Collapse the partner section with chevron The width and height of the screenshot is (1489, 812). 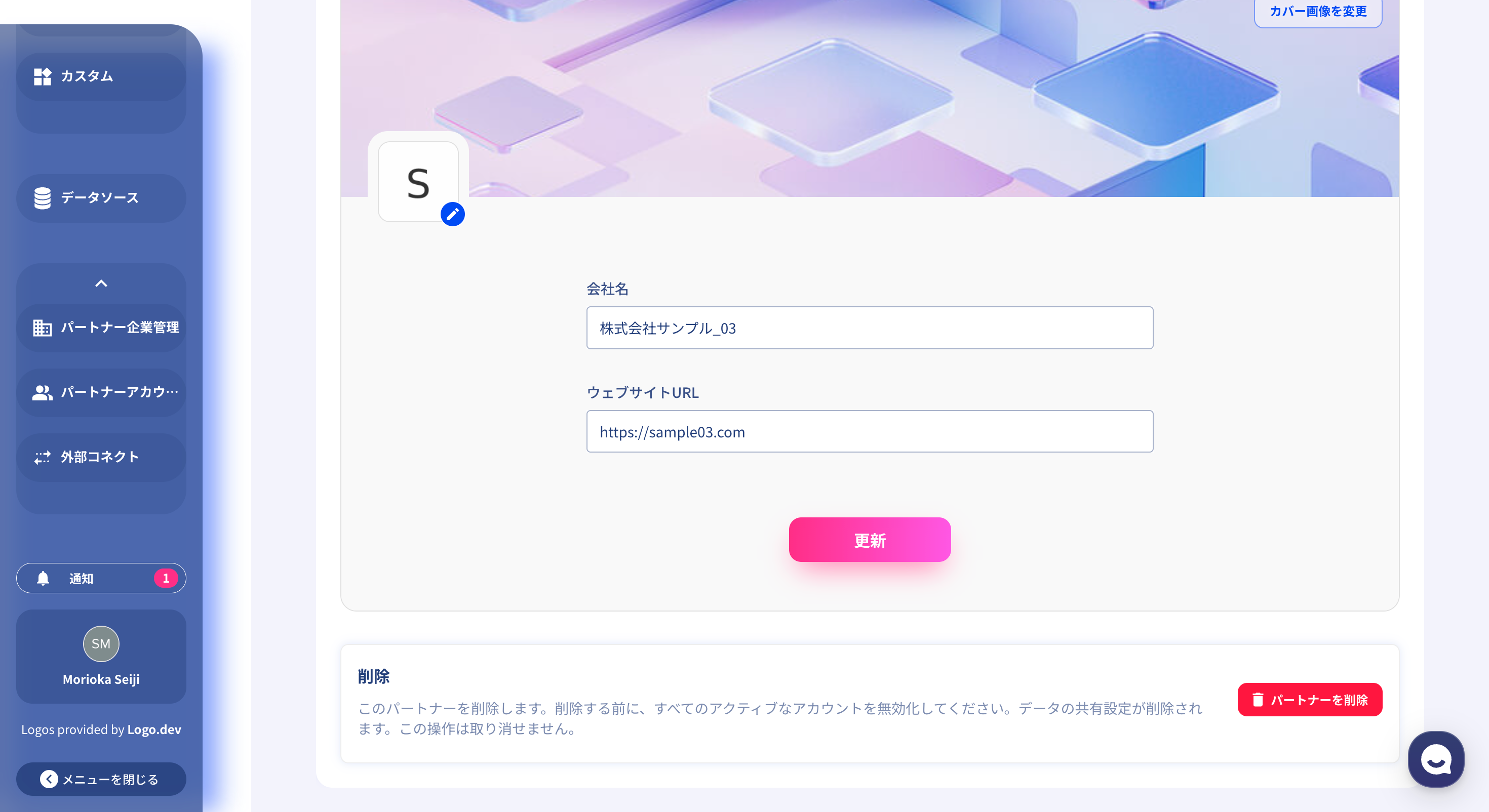point(101,283)
